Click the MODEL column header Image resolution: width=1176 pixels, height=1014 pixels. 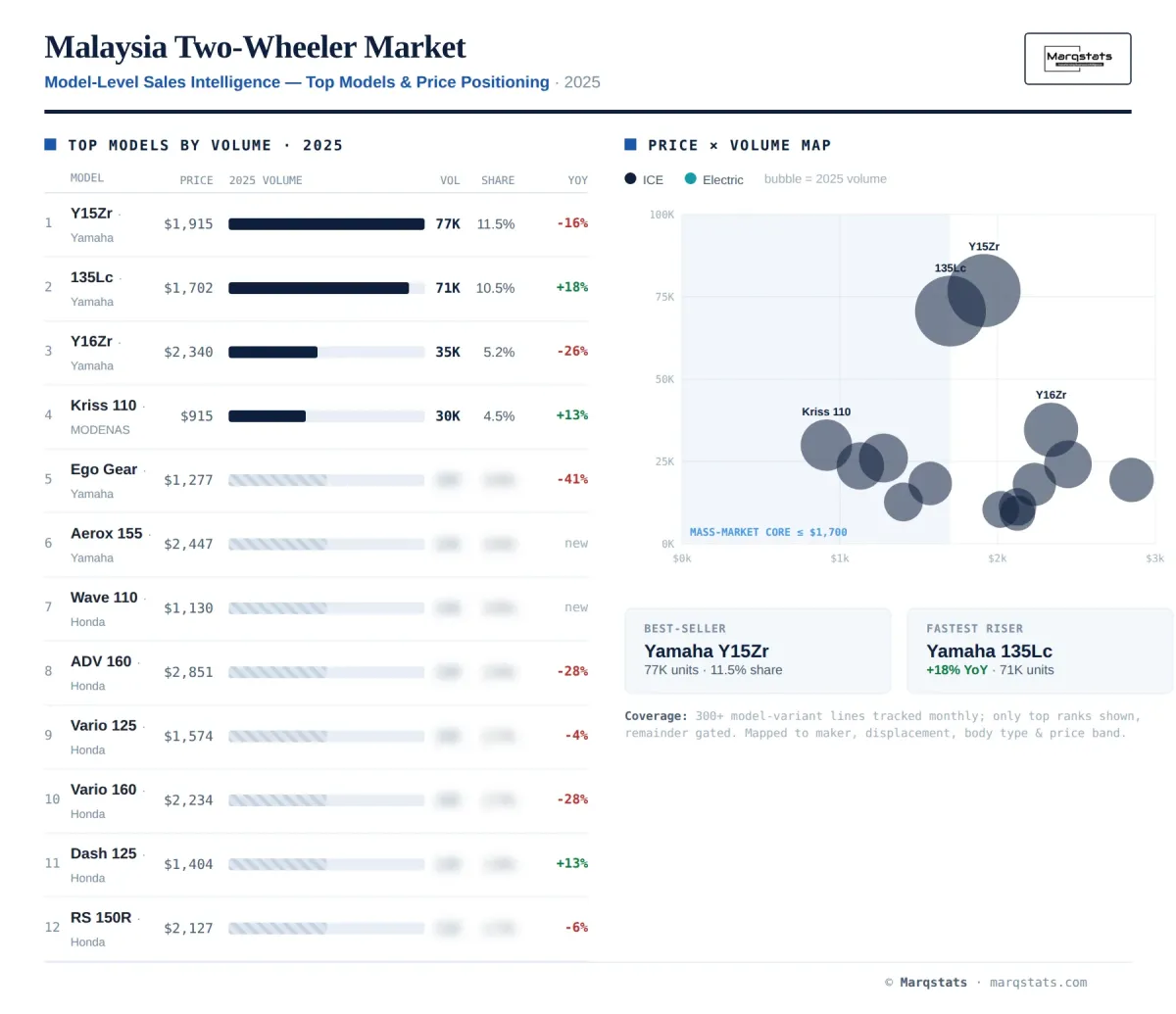87,178
